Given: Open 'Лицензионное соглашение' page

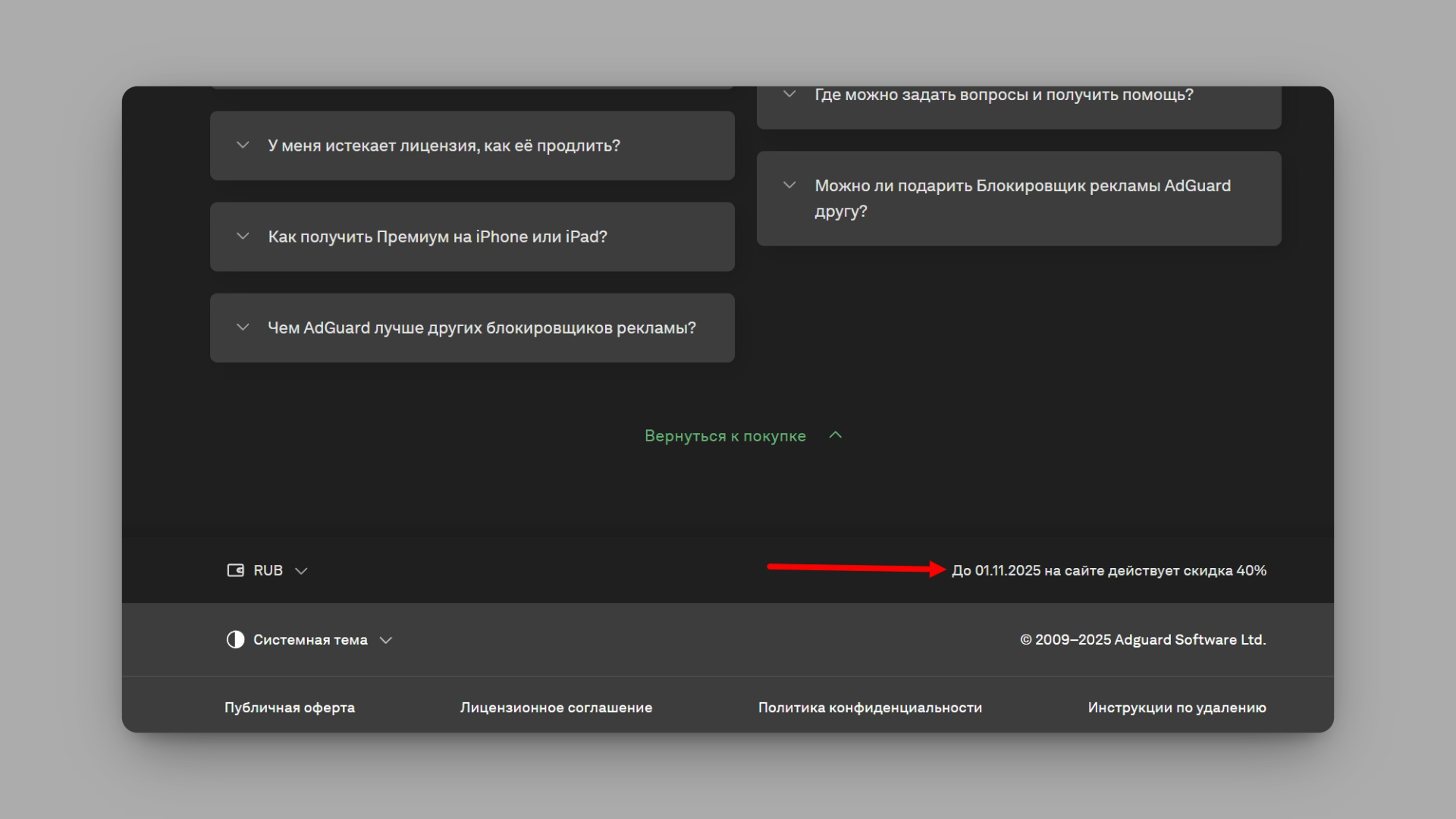Looking at the screenshot, I should pyautogui.click(x=556, y=707).
